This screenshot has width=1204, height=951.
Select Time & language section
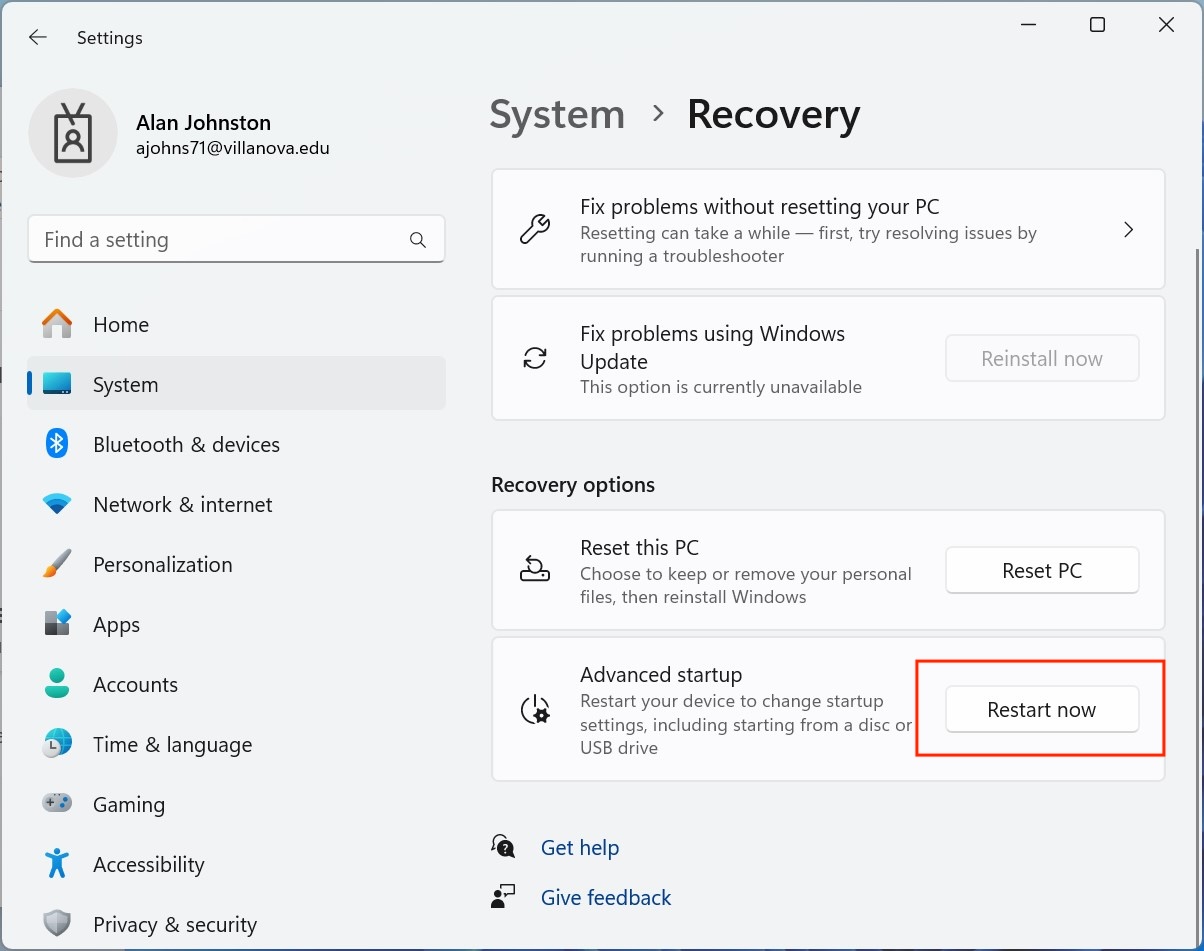(172, 745)
